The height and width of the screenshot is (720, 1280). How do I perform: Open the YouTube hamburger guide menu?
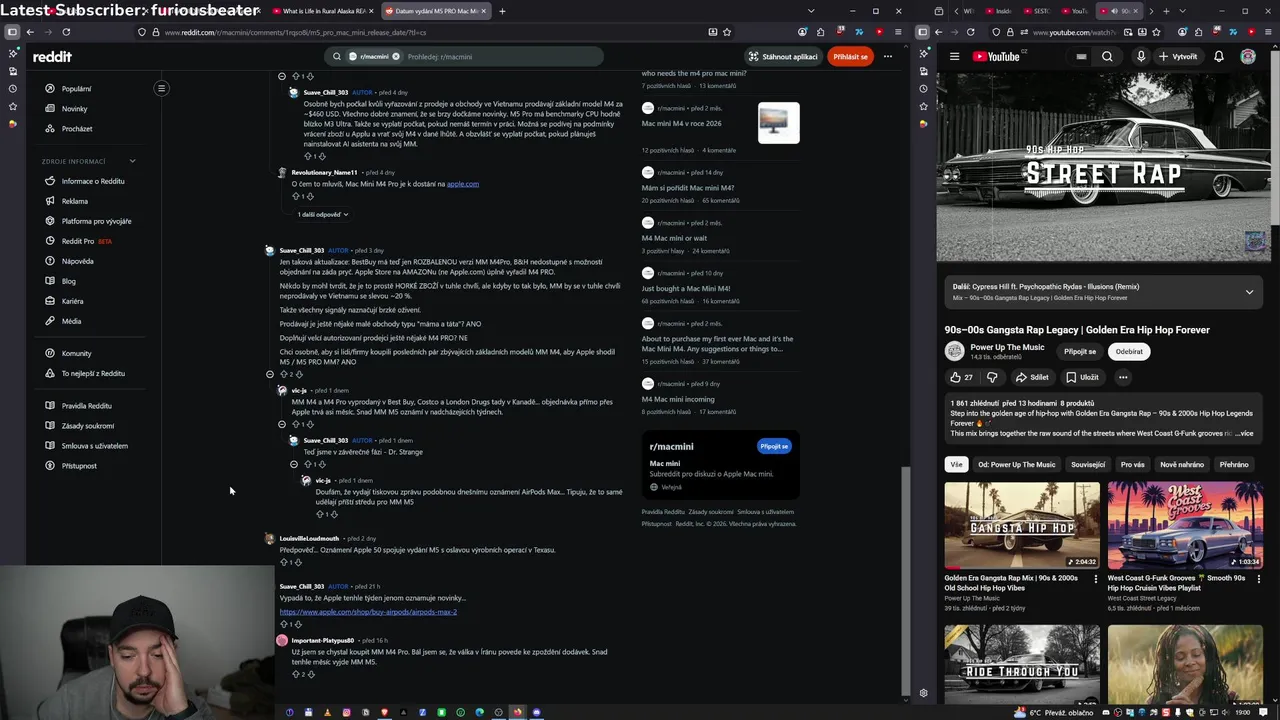(954, 57)
